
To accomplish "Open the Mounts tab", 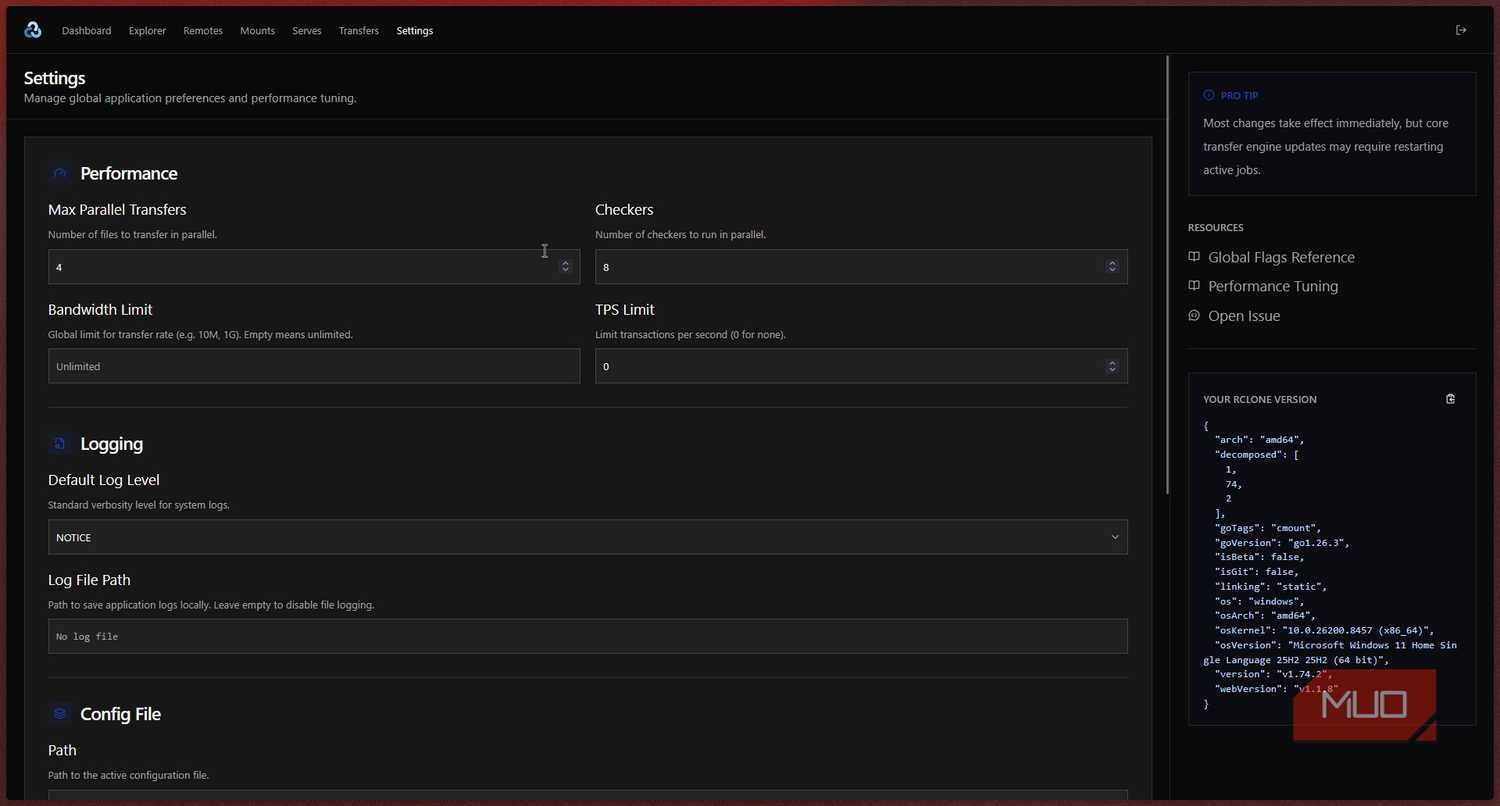I will pos(257,31).
